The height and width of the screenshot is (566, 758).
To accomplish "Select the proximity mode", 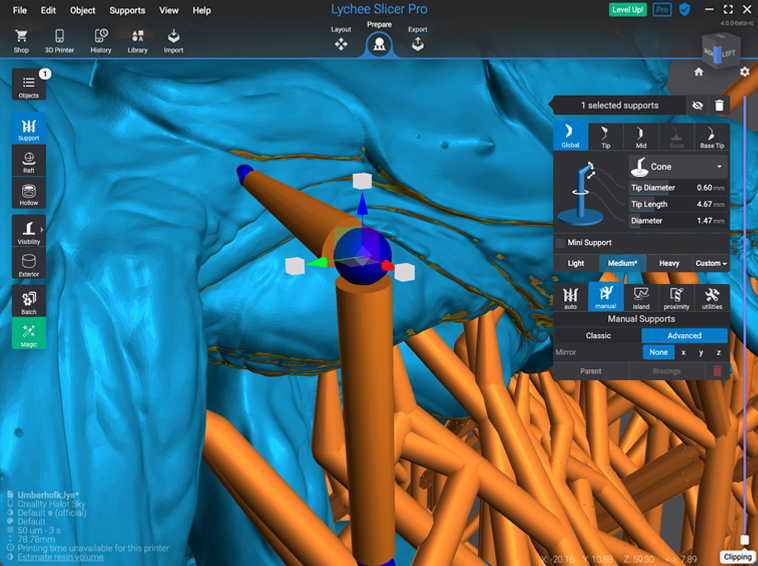I will click(x=676, y=298).
